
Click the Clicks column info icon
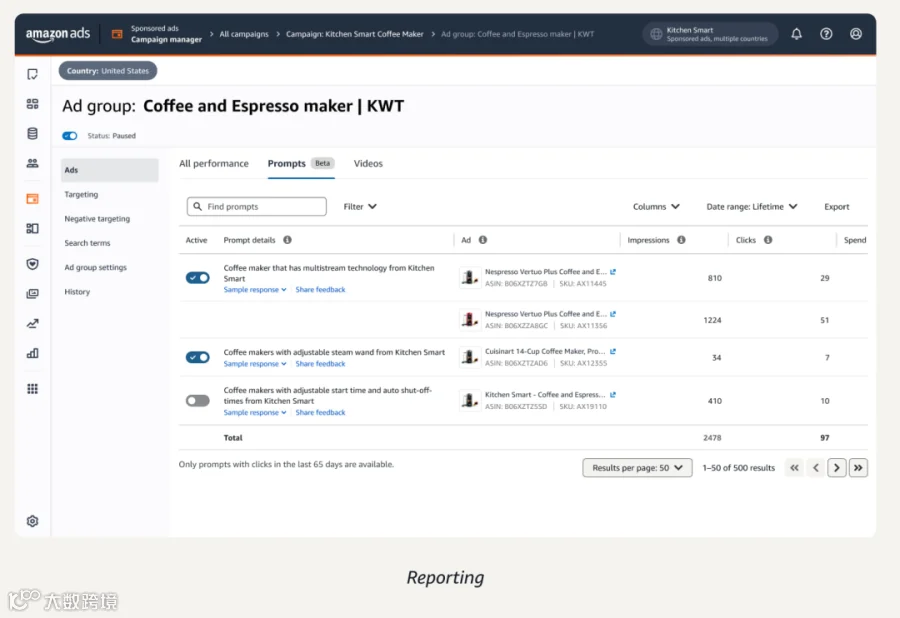(x=768, y=240)
